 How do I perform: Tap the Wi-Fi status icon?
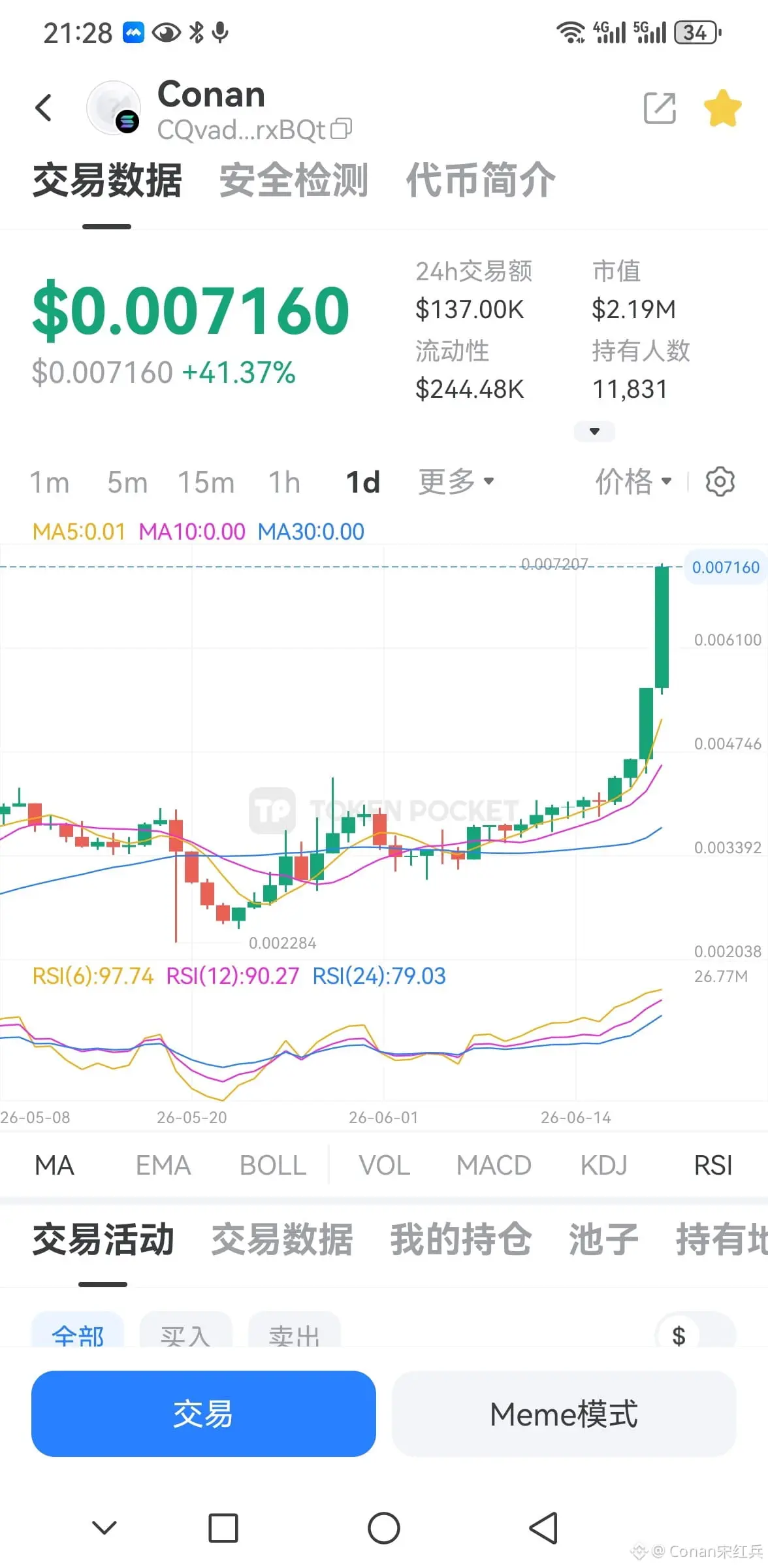pos(570,33)
